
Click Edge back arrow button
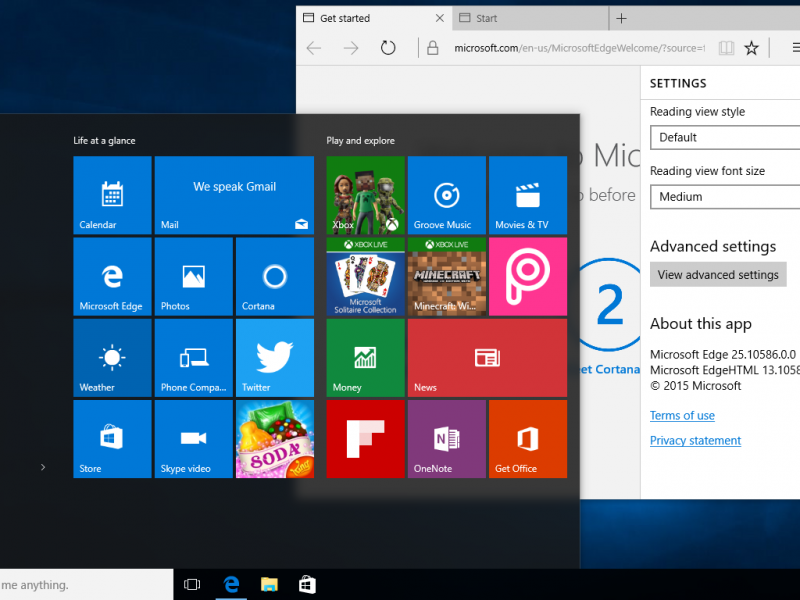314,48
